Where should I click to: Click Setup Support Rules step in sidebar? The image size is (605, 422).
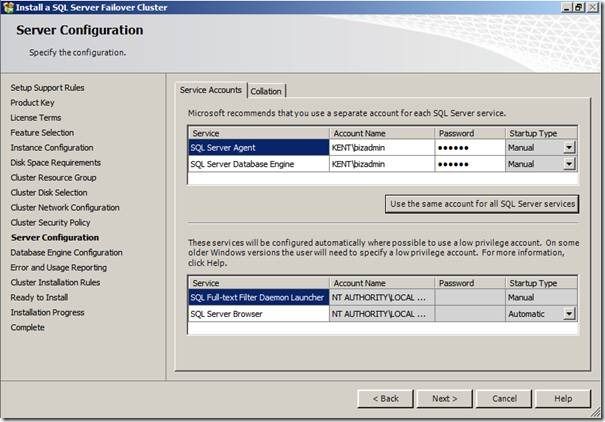click(x=47, y=88)
